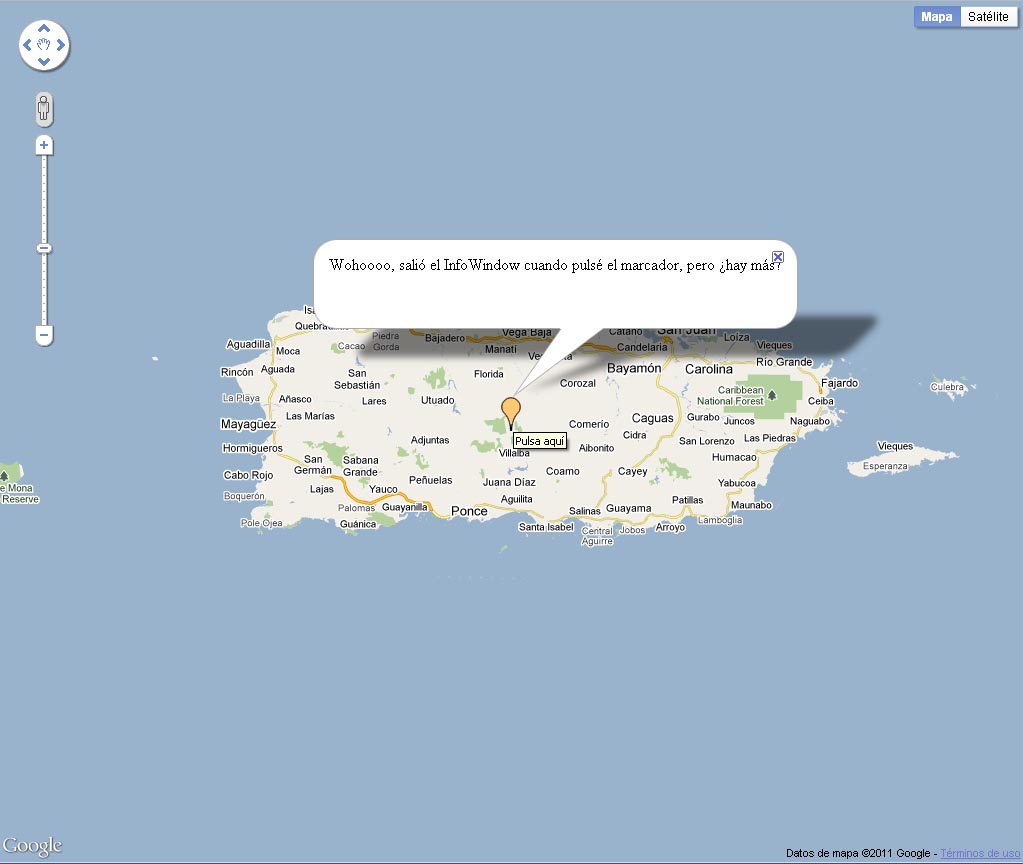Click the pan up arrow
This screenshot has height=864, width=1023.
[44, 28]
